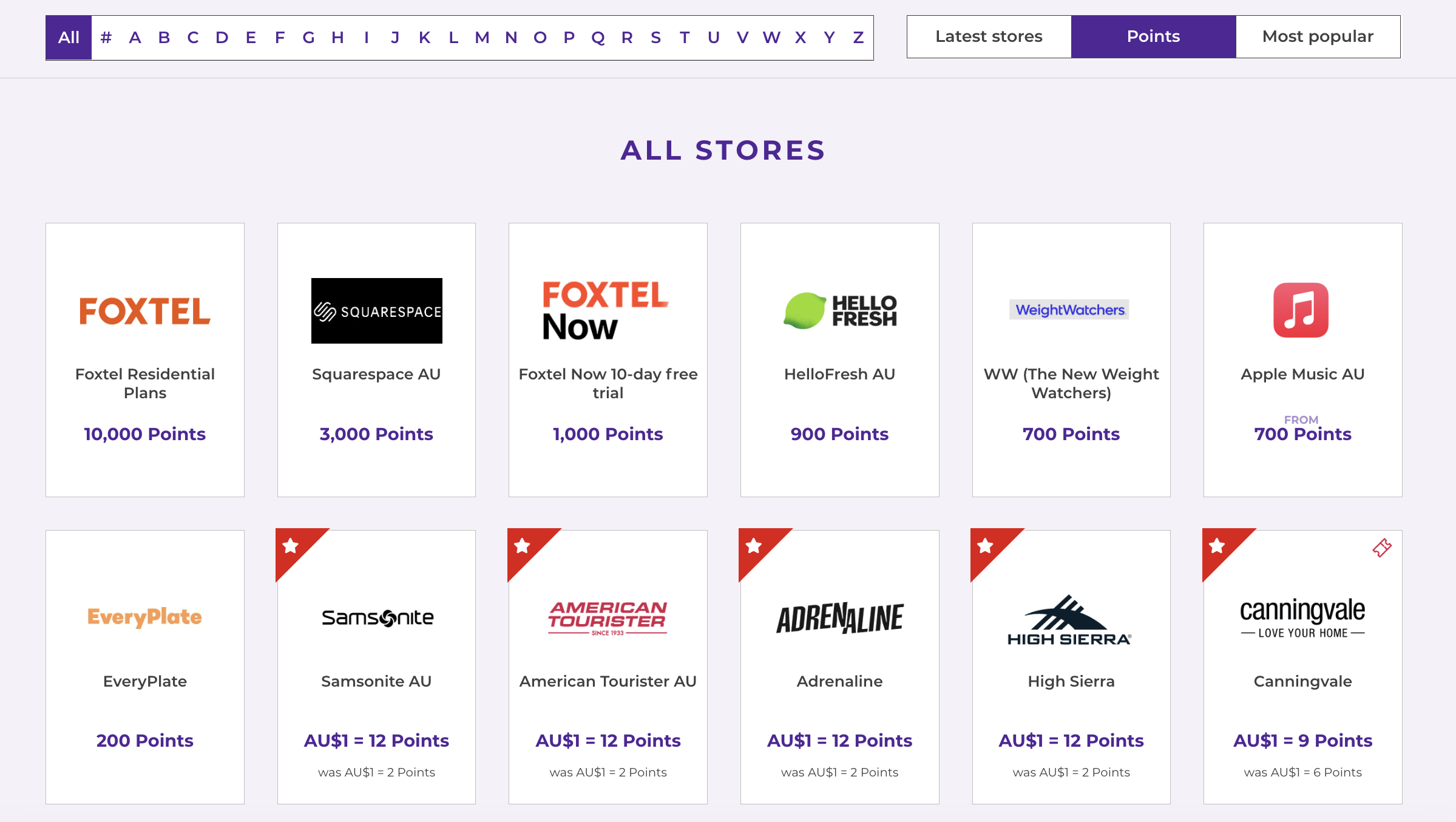Filter stores by letter F

[x=280, y=38]
